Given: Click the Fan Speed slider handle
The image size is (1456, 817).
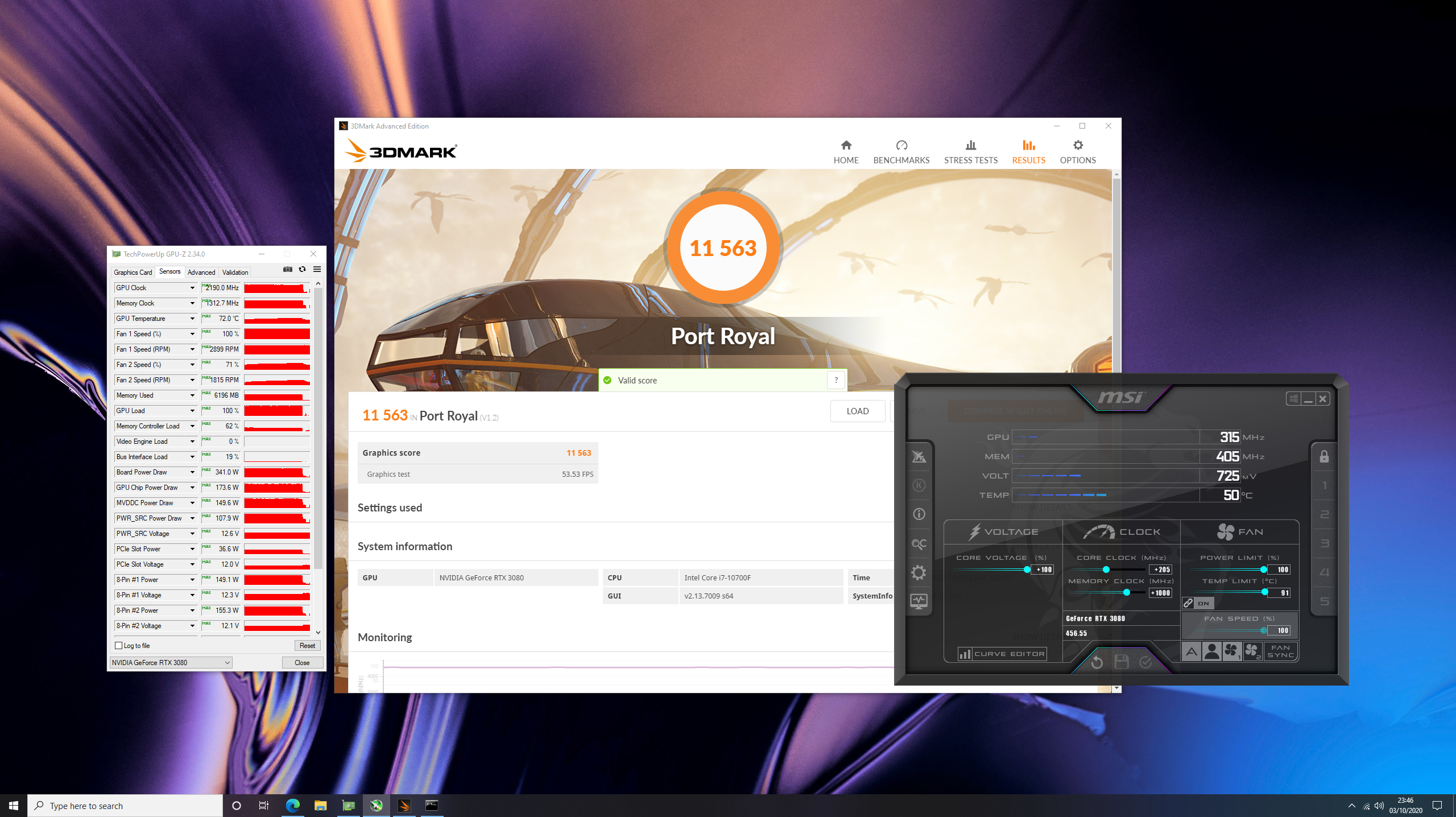Looking at the screenshot, I should pyautogui.click(x=1264, y=630).
